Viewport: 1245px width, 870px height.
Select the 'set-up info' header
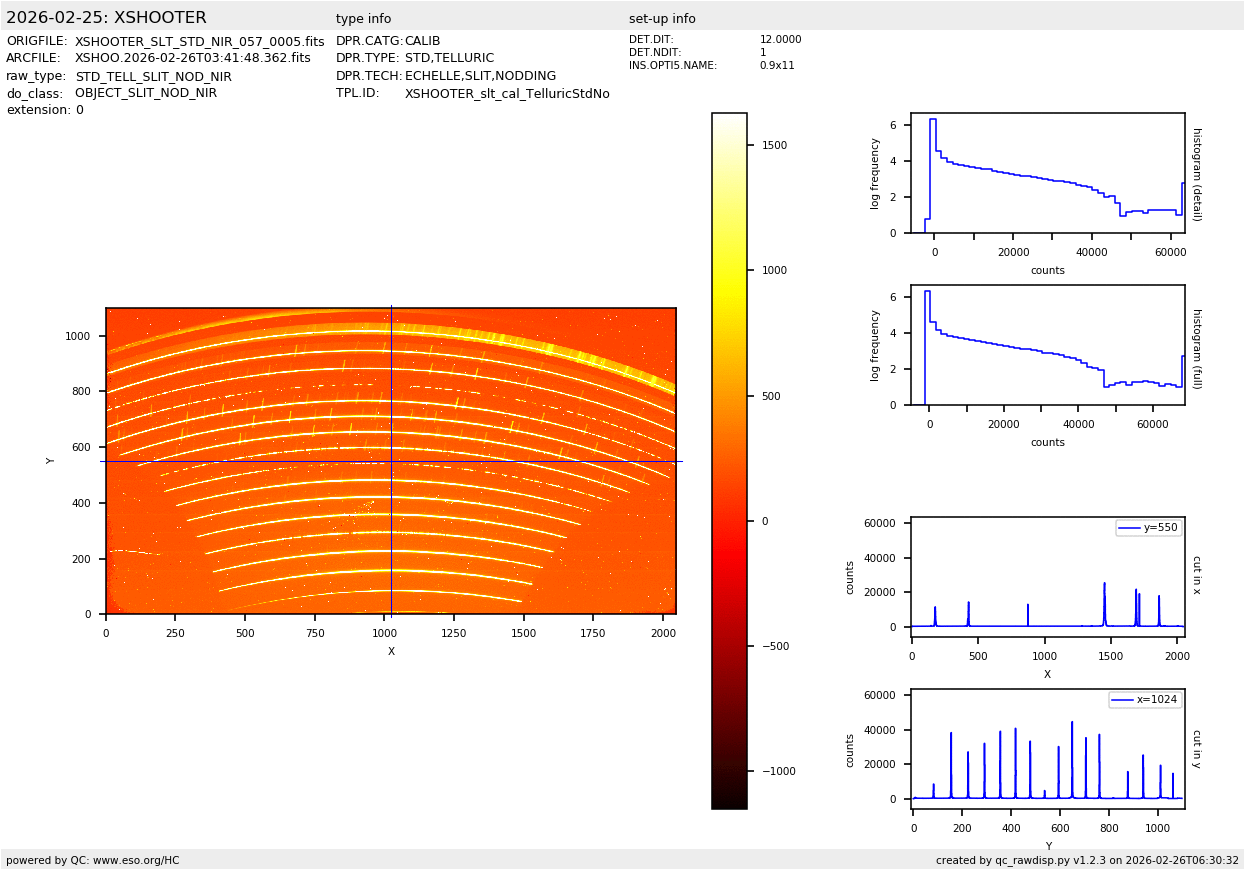tap(662, 19)
